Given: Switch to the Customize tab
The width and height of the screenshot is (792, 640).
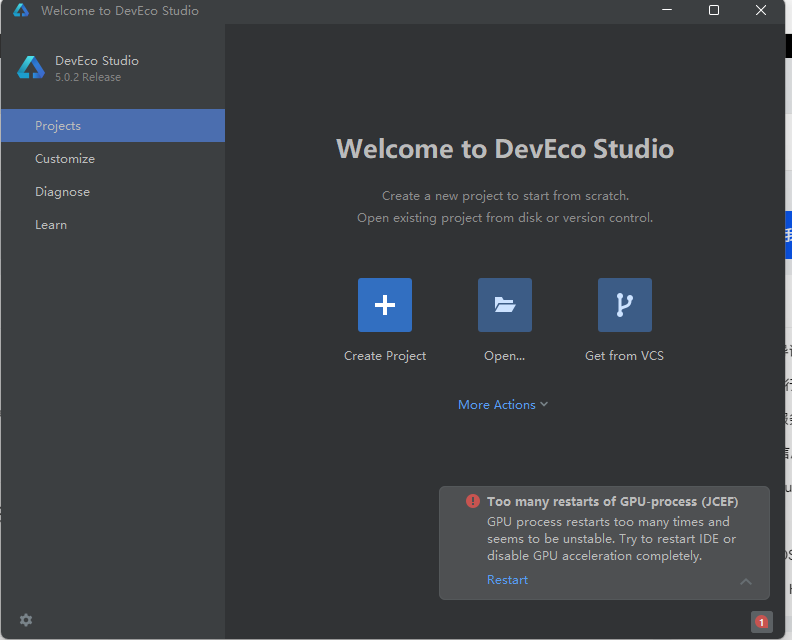Looking at the screenshot, I should tap(113, 159).
